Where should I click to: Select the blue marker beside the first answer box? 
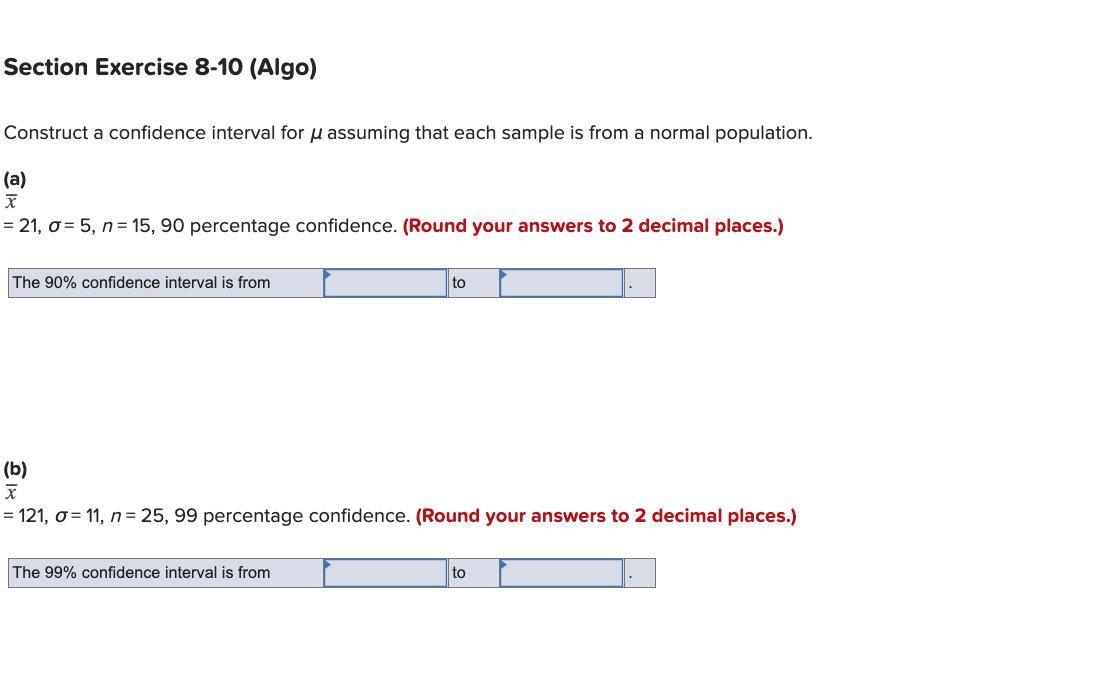327,273
